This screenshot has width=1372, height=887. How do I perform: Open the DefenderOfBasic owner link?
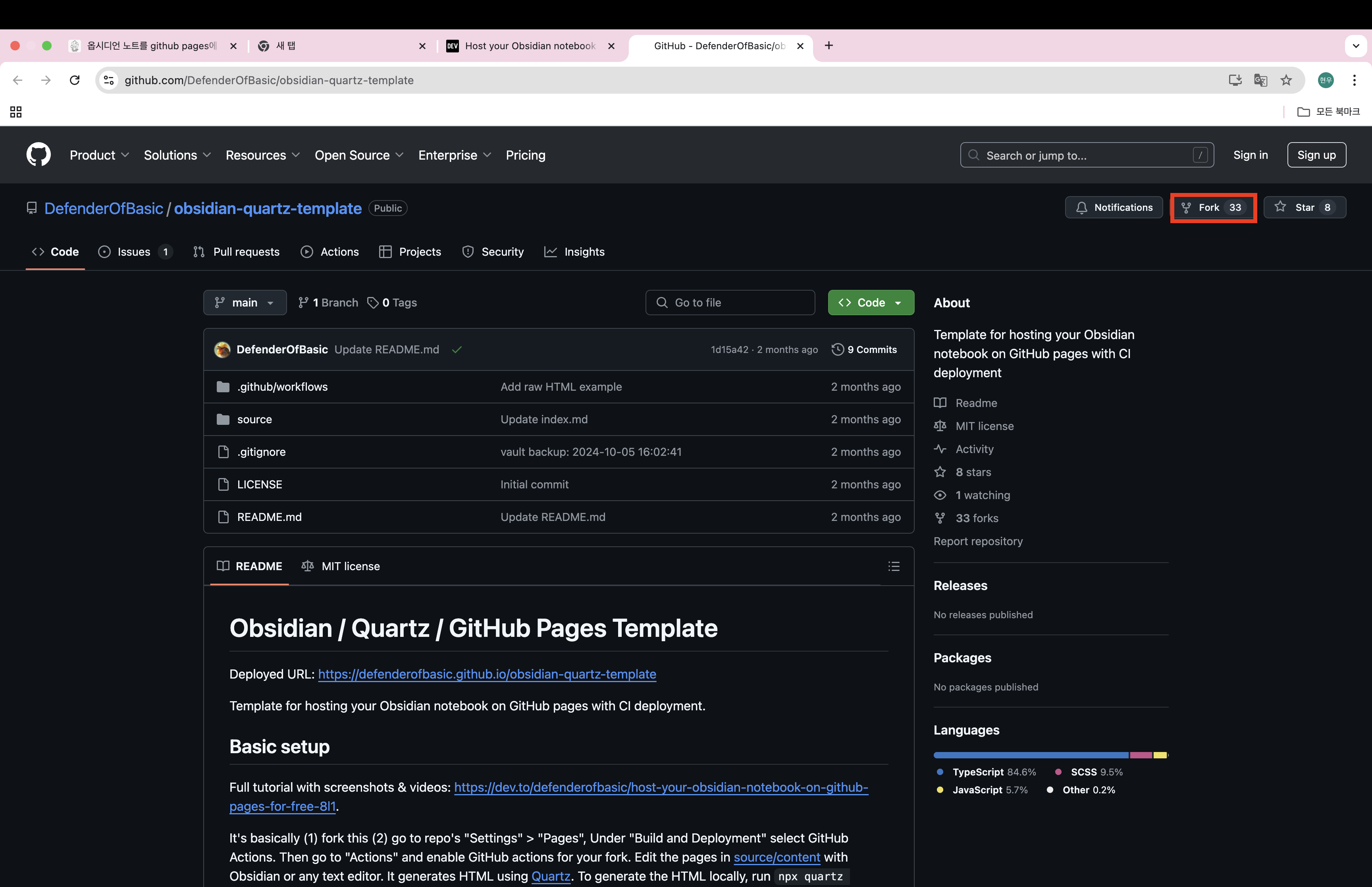104,208
